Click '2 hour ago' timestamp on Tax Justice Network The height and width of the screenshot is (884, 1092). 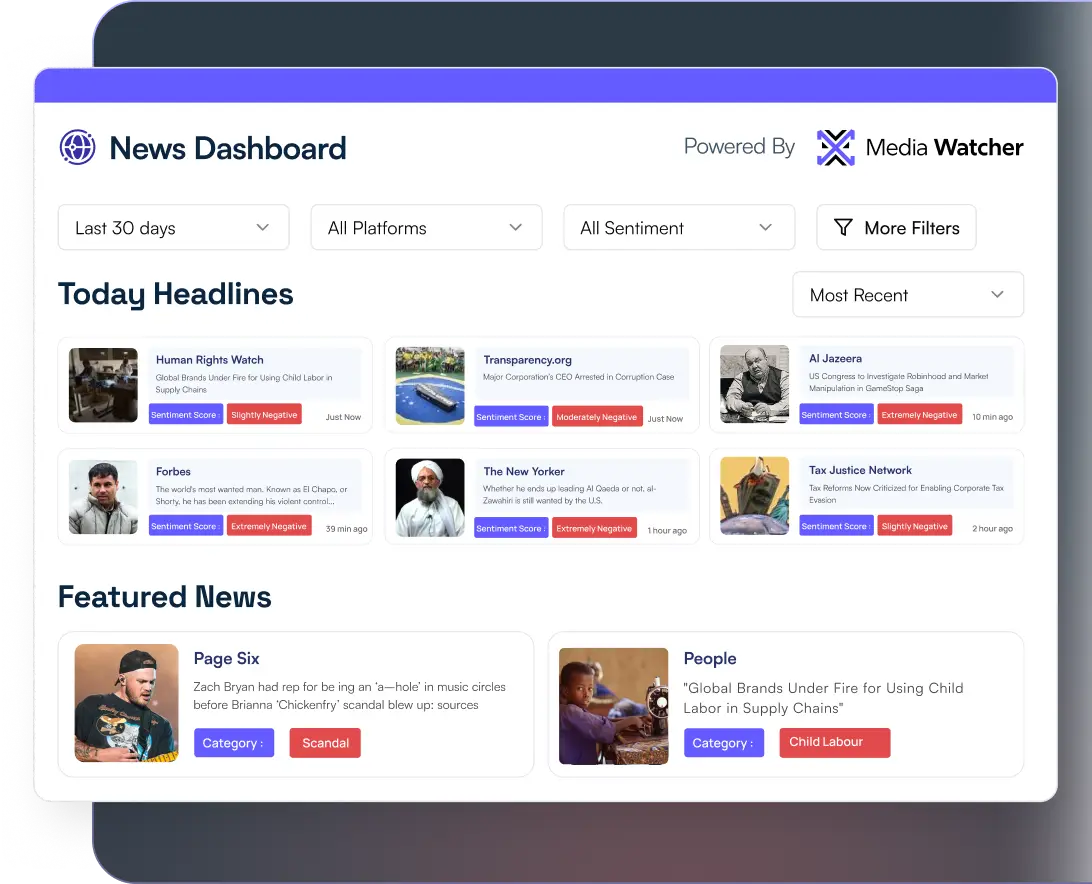pos(992,528)
